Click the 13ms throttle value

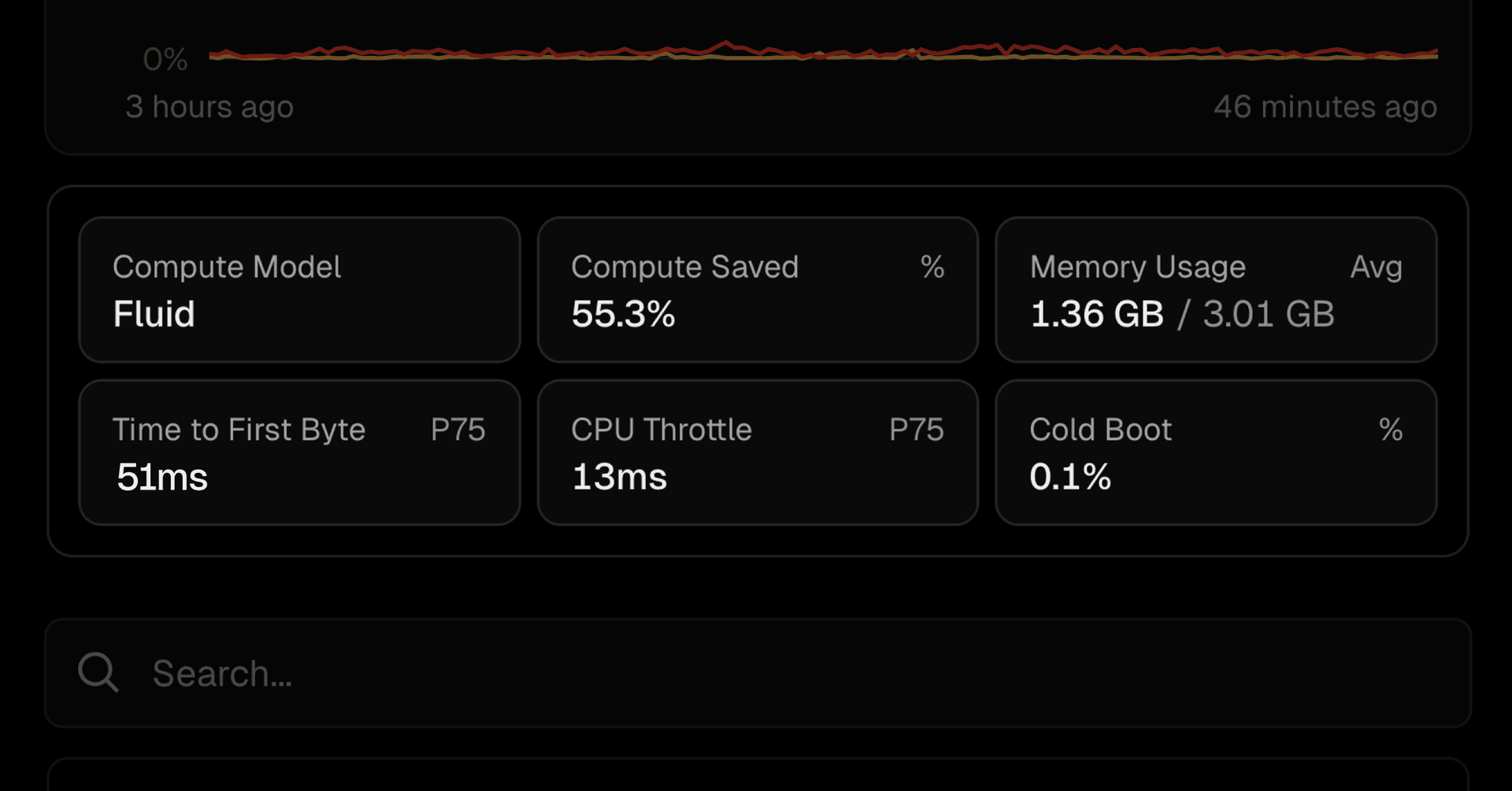coord(619,477)
